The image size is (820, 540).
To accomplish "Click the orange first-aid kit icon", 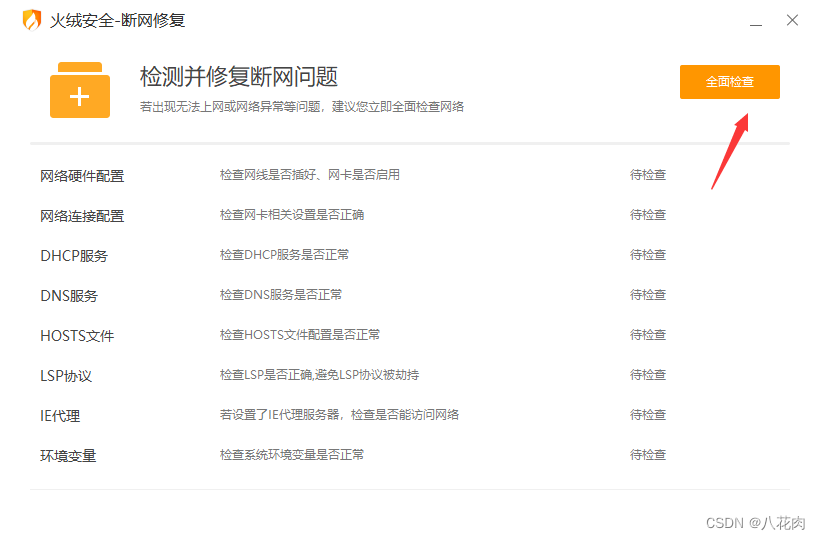I will tap(80, 90).
